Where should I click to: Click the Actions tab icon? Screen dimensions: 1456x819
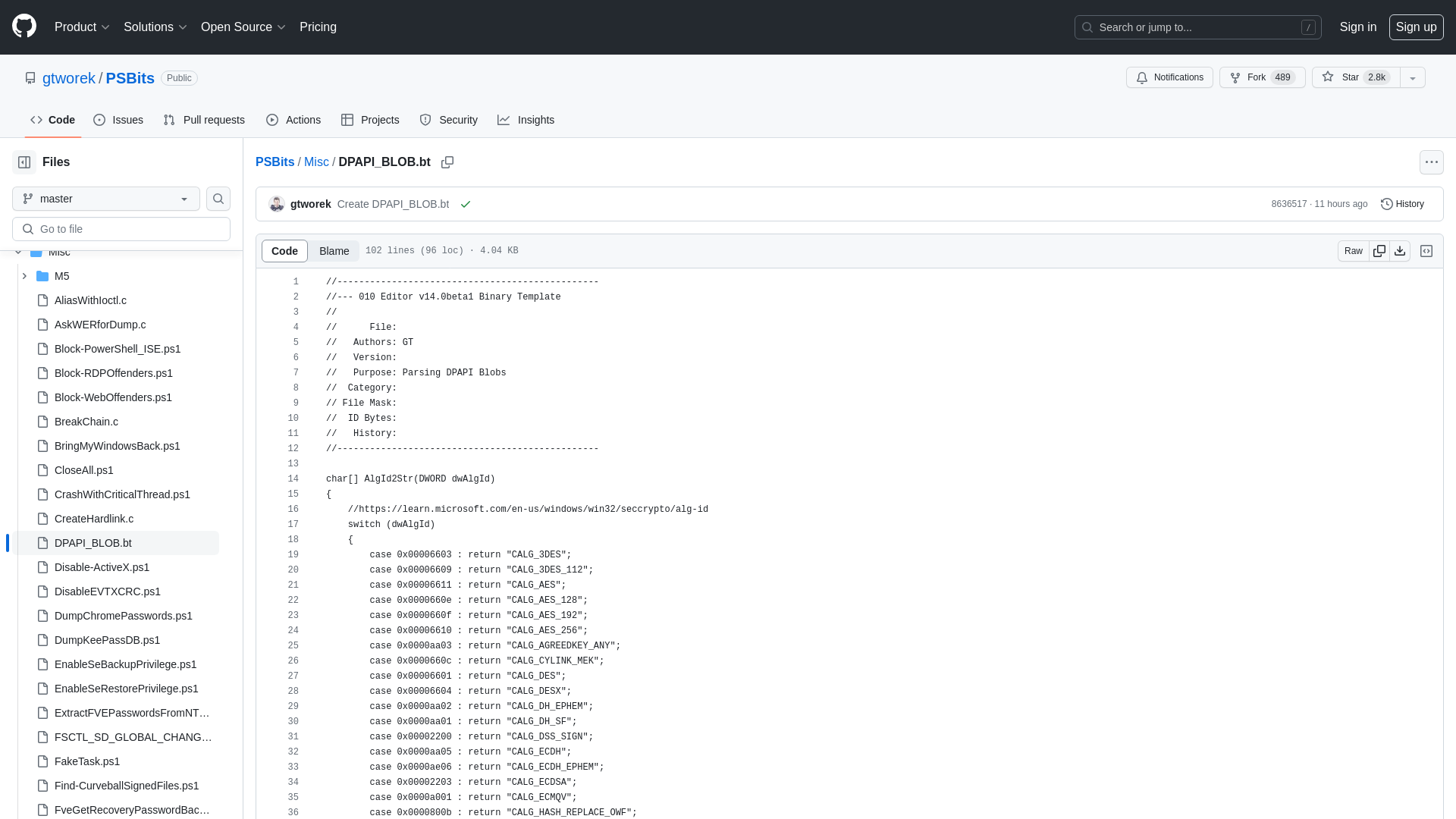coord(272,119)
